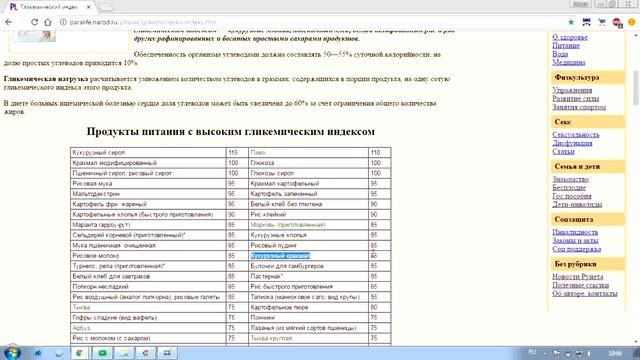
Task: Focus the address bar with paralife.narod.ru
Action: tap(310, 22)
